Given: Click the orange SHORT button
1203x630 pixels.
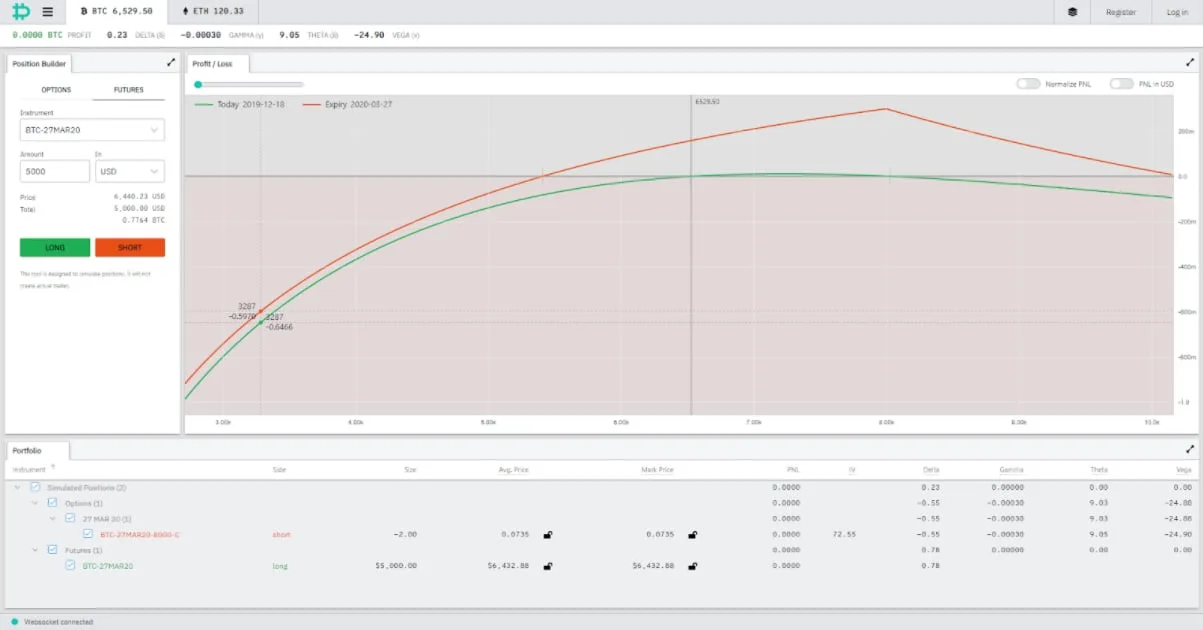Looking at the screenshot, I should [130, 247].
